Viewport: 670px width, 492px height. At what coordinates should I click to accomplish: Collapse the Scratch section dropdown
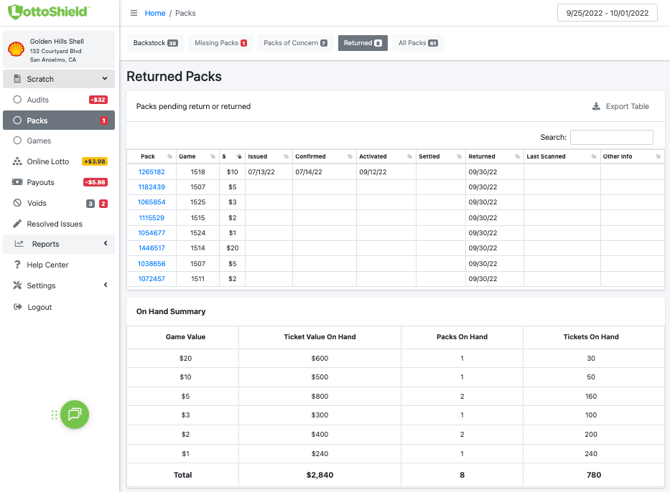click(x=104, y=79)
